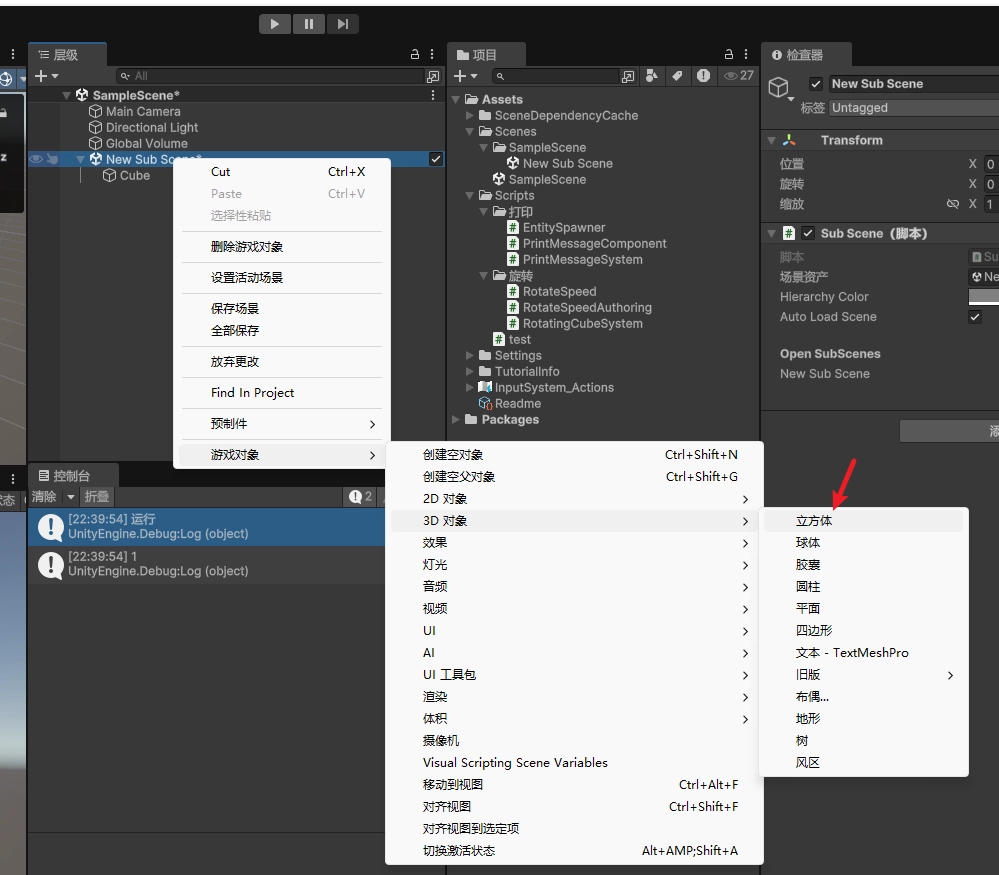Screen dimensions: 999x875
Task: Click the Search by Label tag icon
Action: coord(677,76)
